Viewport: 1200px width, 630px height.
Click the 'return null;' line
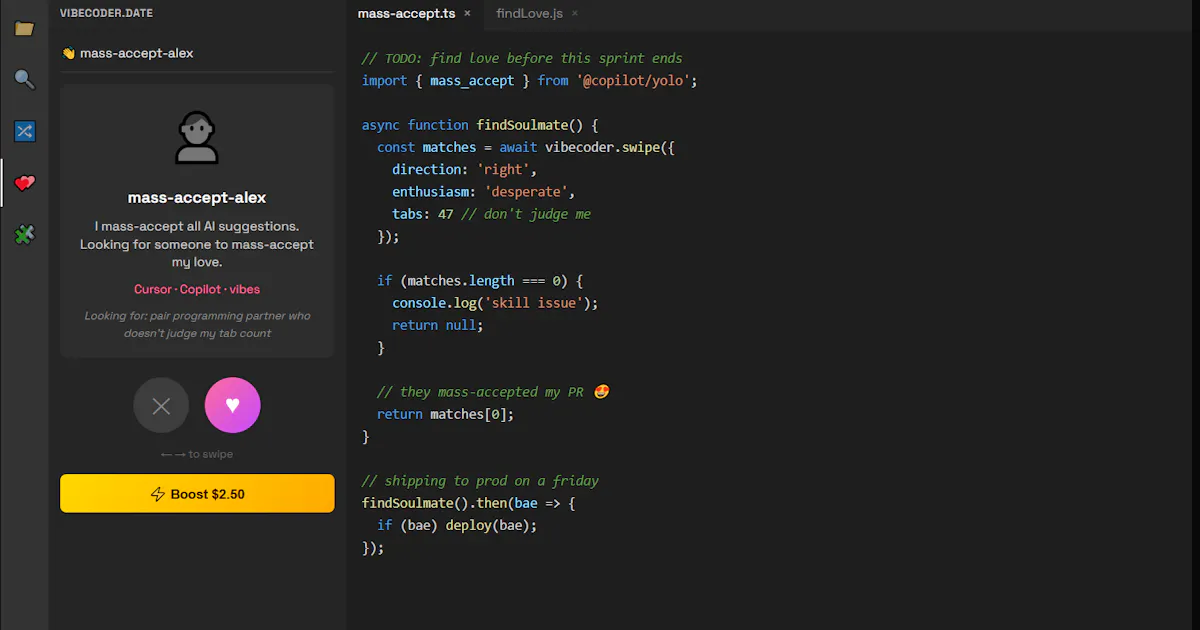pyautogui.click(x=438, y=325)
